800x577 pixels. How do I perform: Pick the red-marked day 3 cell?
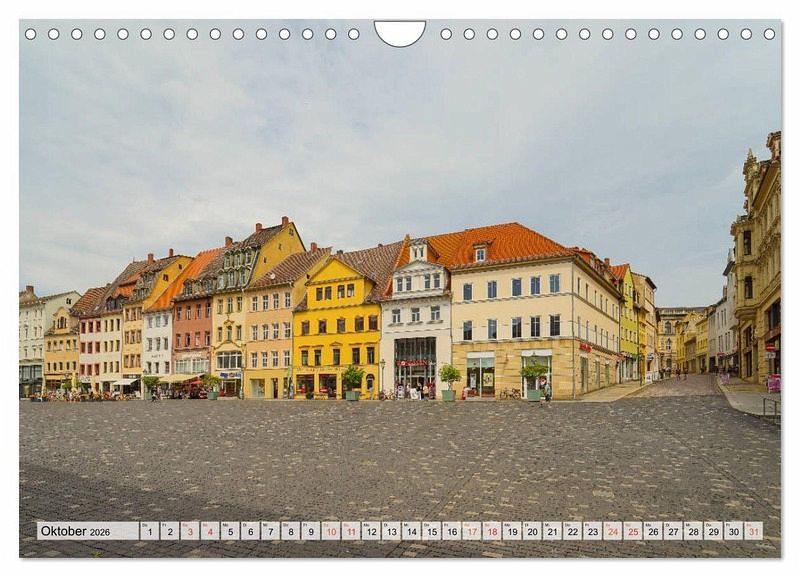pyautogui.click(x=190, y=531)
